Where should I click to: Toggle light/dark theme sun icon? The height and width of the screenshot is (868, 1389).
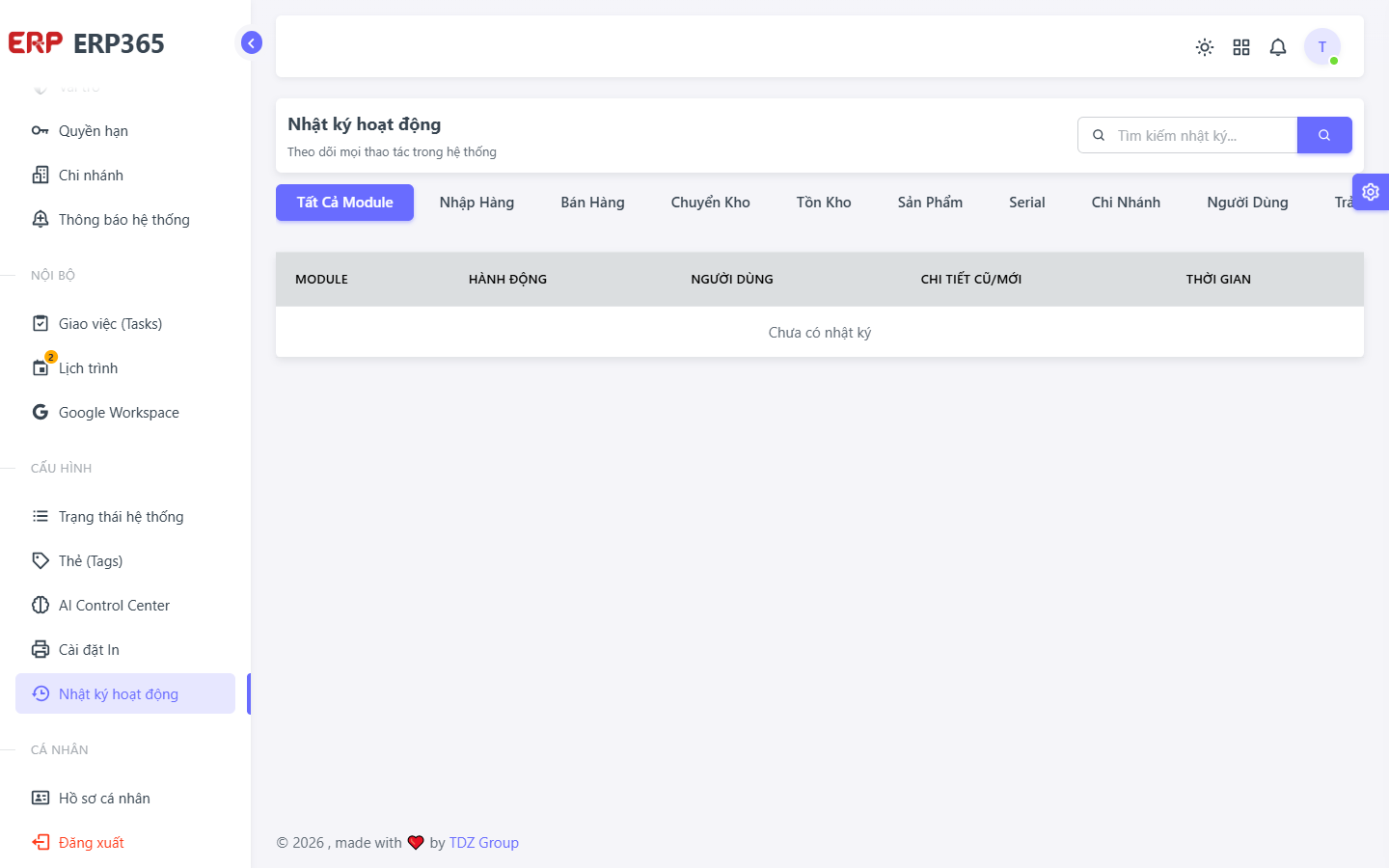tap(1205, 47)
